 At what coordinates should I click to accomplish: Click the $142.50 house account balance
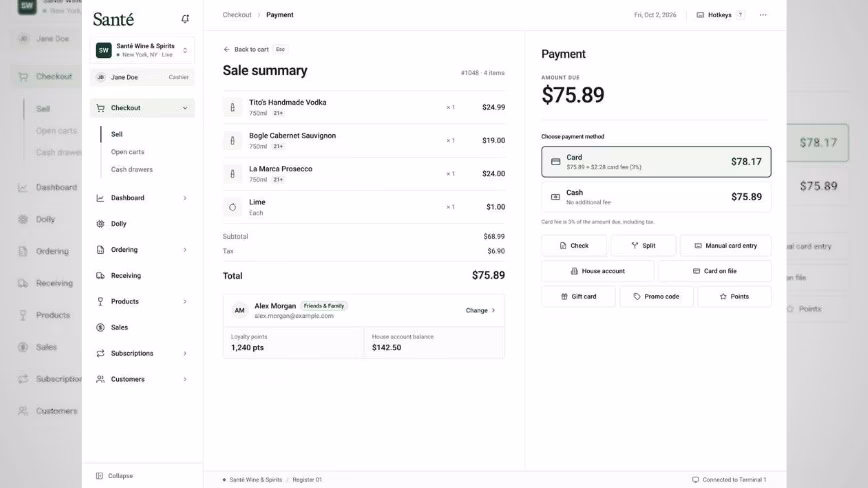[386, 347]
